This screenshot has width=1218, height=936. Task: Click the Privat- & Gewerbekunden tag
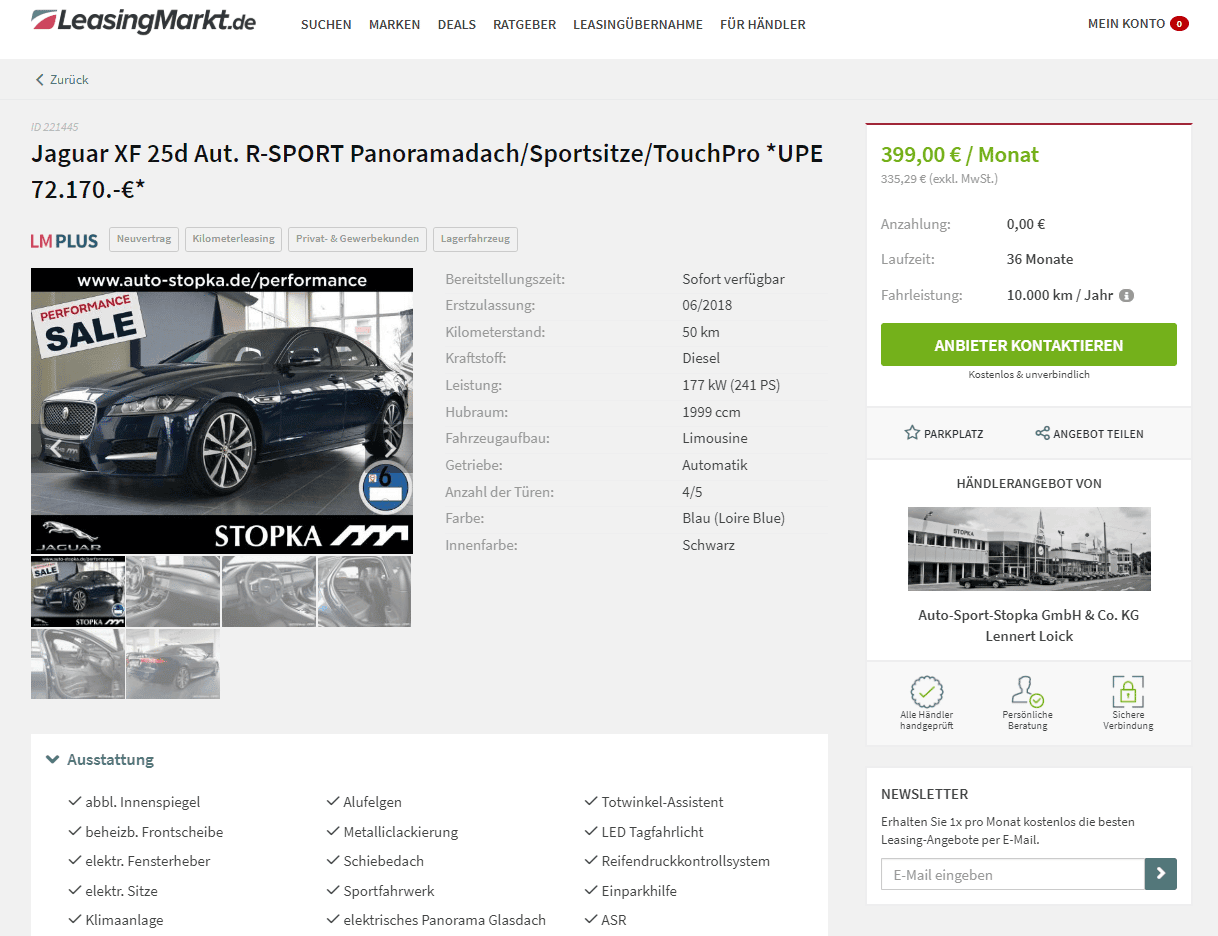coord(358,239)
